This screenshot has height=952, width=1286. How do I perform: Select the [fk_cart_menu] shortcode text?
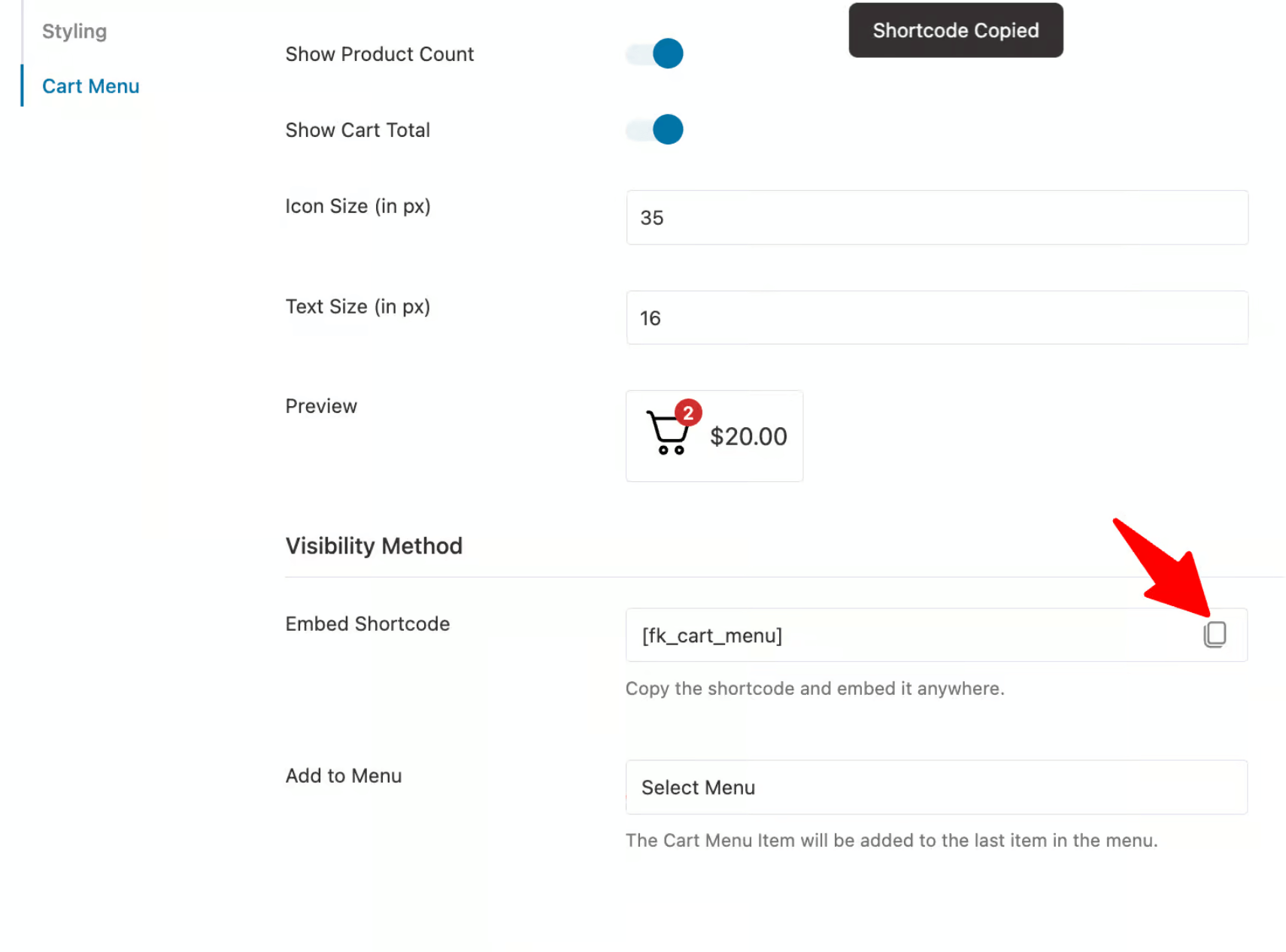tap(711, 635)
